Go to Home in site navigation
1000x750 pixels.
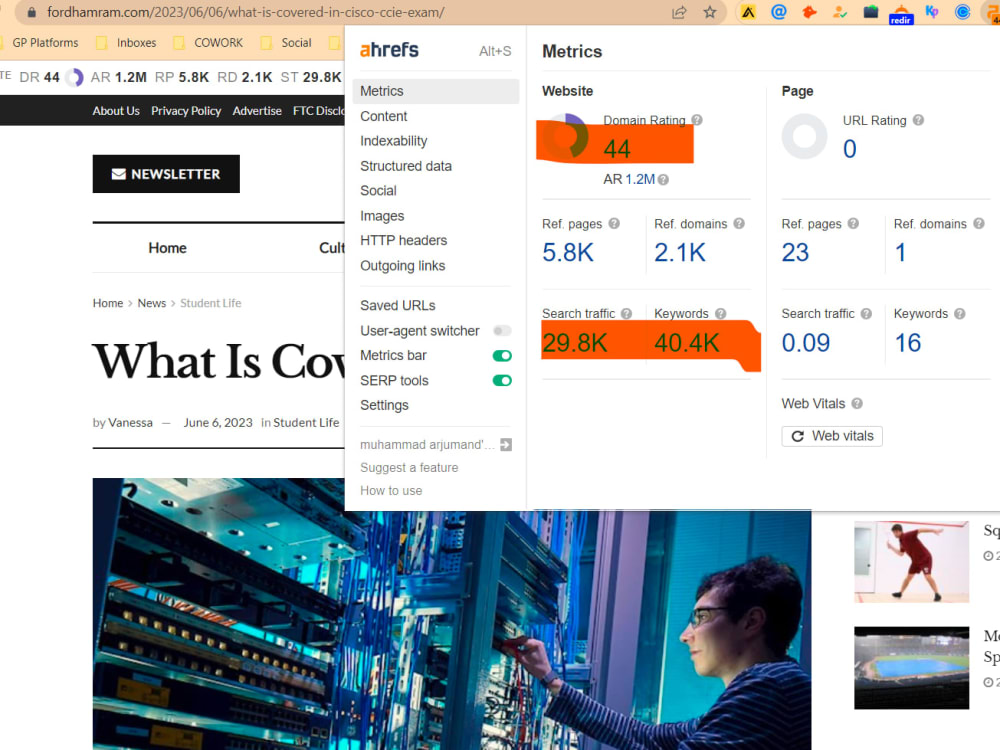pos(168,248)
